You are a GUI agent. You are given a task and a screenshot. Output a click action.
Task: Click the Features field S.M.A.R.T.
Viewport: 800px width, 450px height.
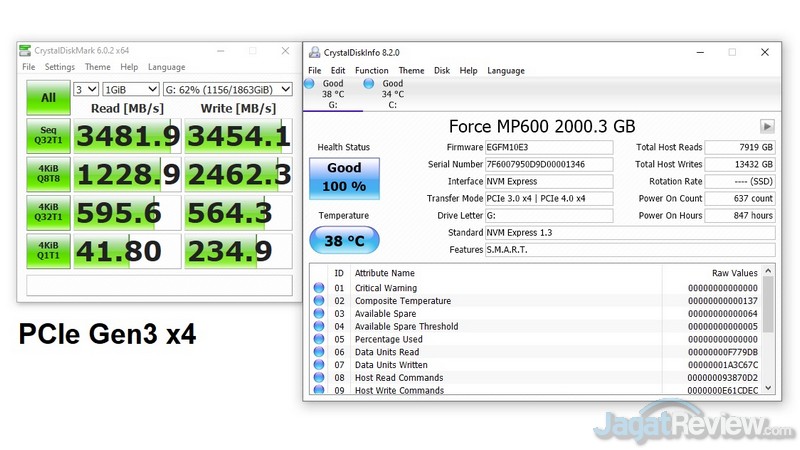click(x=630, y=249)
